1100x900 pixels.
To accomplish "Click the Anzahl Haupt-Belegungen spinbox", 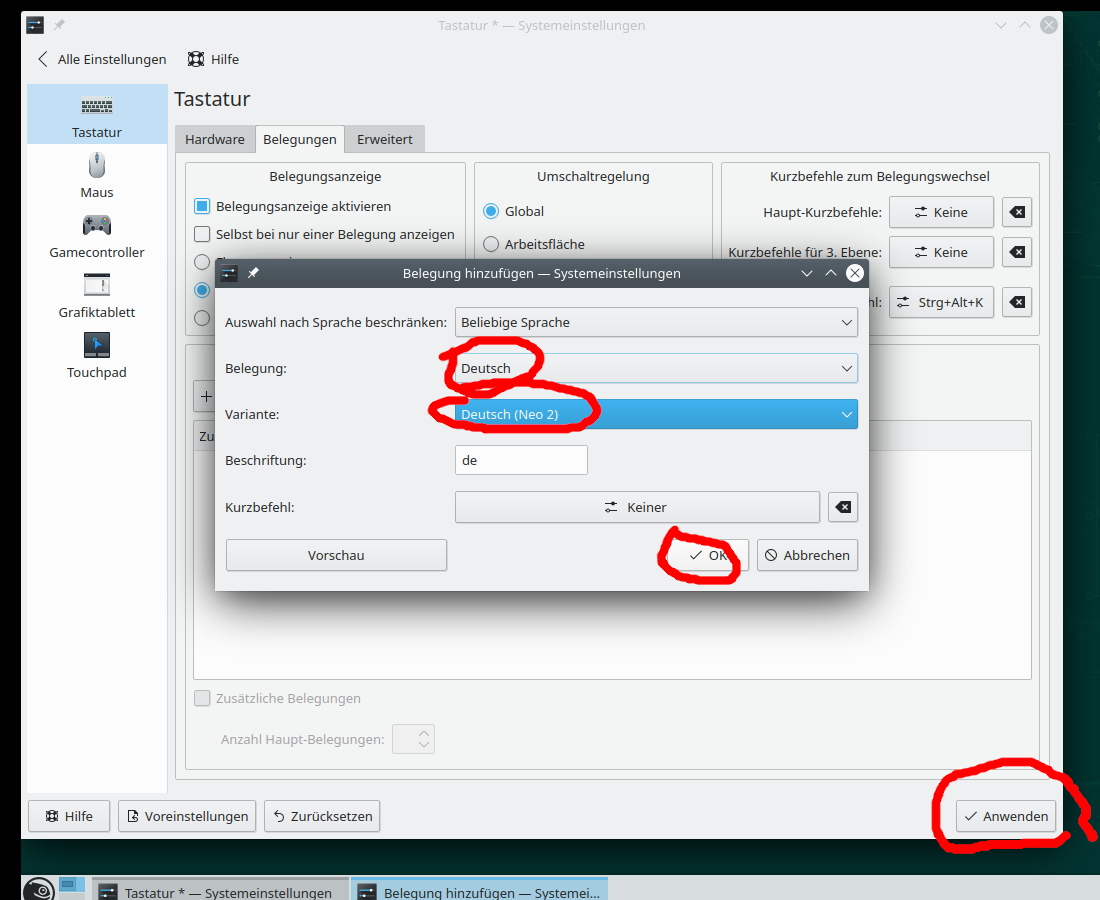I will (413, 739).
